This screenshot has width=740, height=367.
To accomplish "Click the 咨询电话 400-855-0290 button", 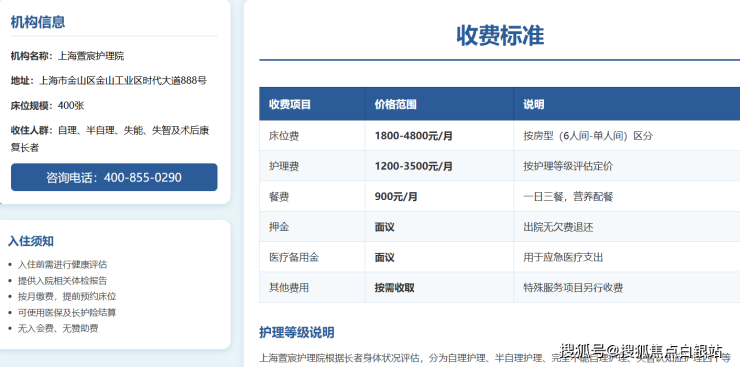I will [x=114, y=177].
